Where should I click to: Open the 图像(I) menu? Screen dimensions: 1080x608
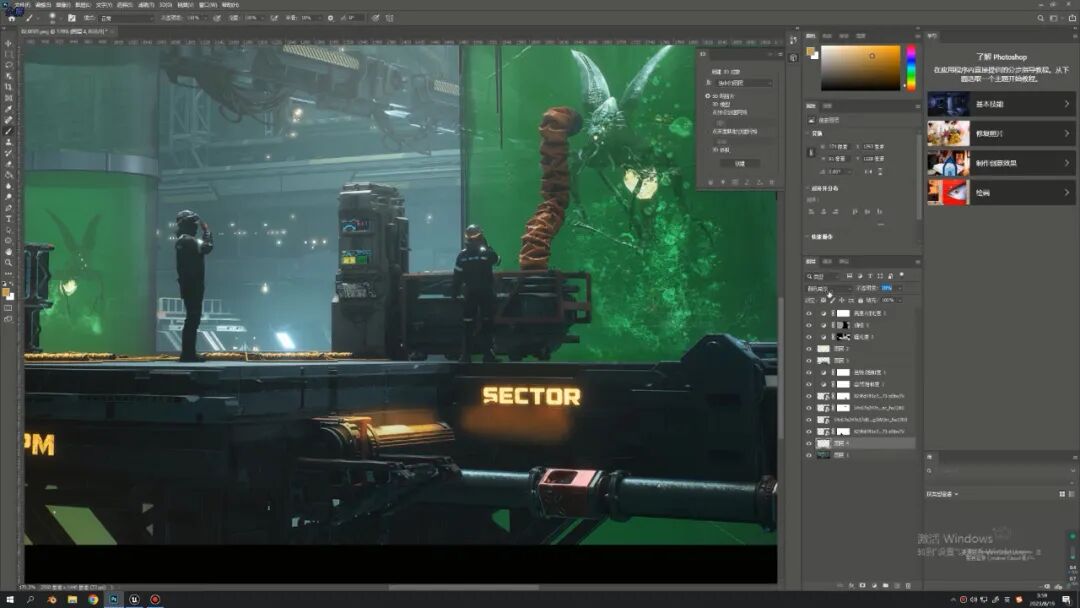[63, 5]
